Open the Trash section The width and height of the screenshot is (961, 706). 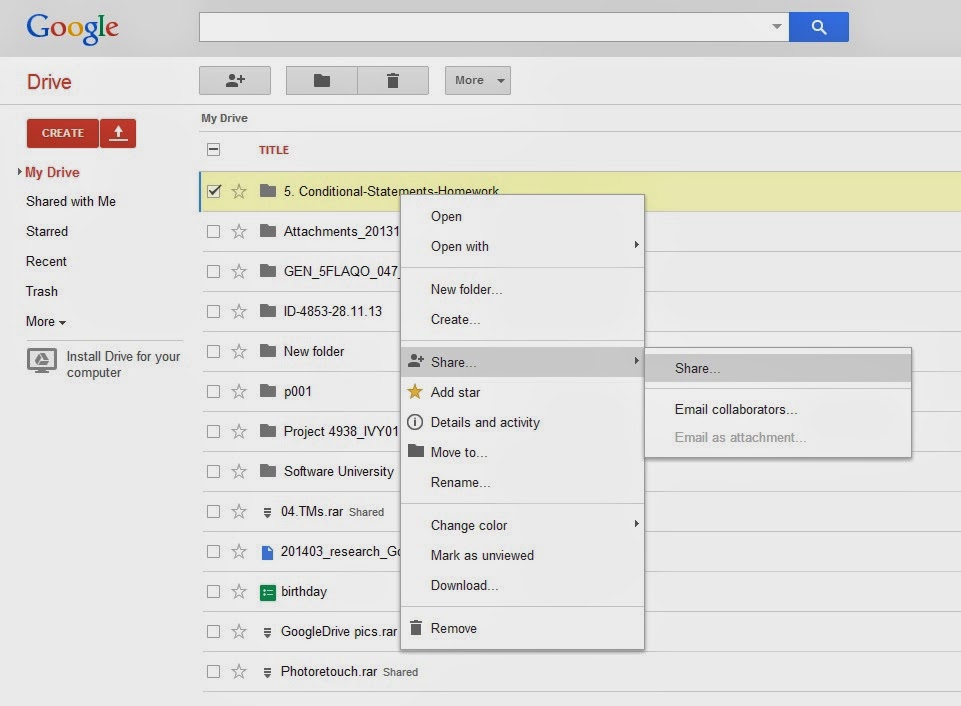click(x=42, y=292)
